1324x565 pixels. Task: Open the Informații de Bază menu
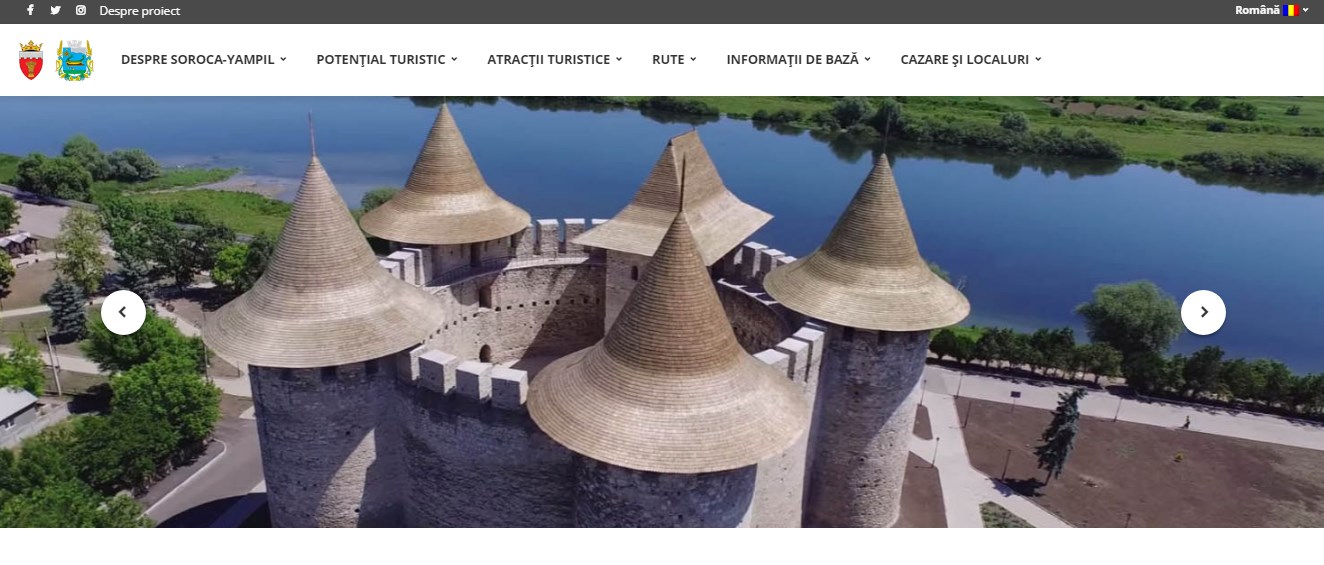798,59
